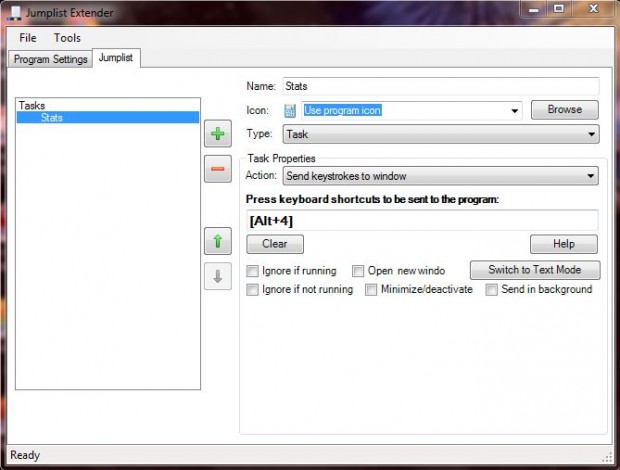Click the green plus add task icon
The width and height of the screenshot is (620, 470).
point(217,134)
